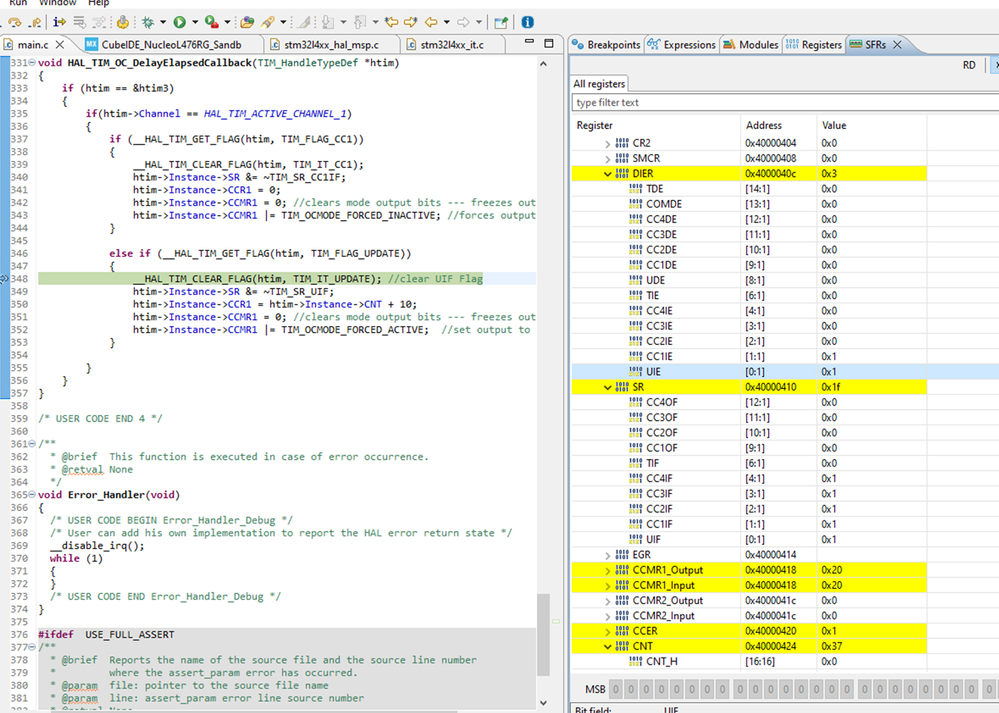The image size is (999, 713).
Task: Click the Back navigation arrow icon
Action: point(432,22)
